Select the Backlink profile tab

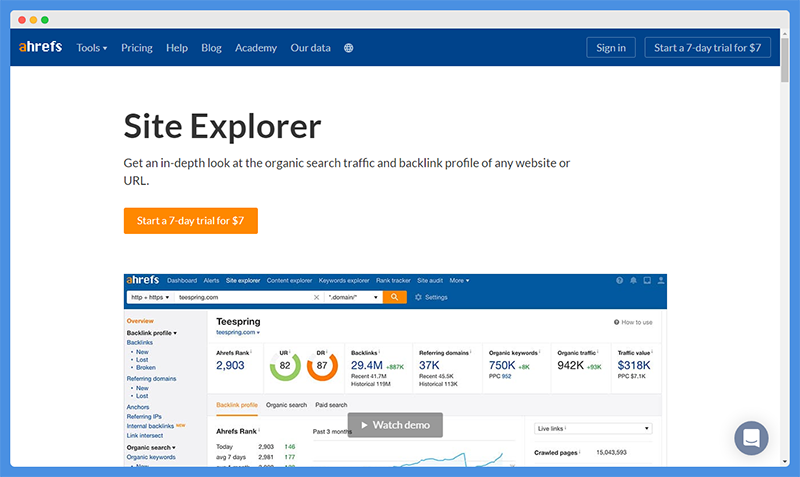(x=237, y=405)
